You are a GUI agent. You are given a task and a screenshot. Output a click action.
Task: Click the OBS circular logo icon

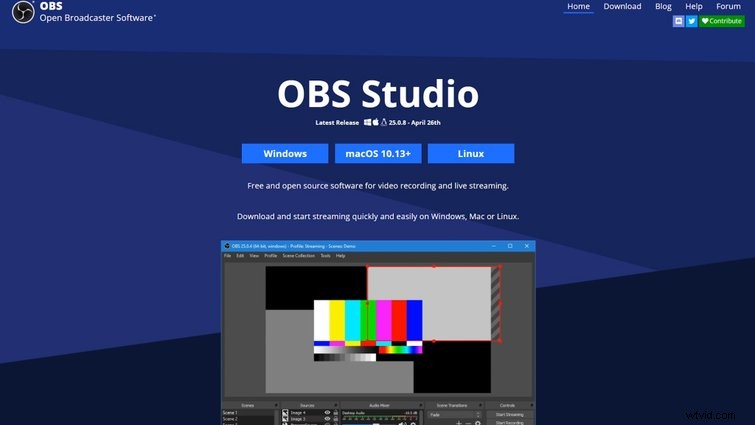tap(23, 12)
